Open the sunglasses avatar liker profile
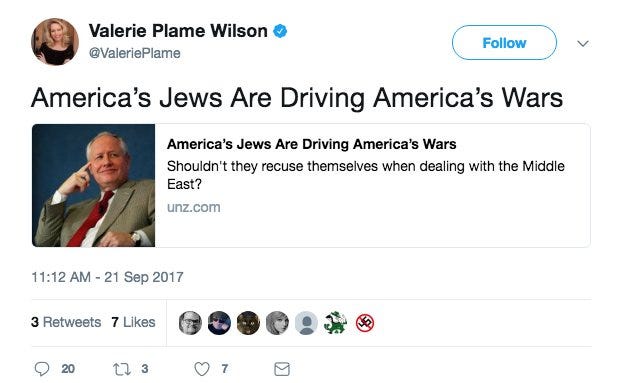Image resolution: width=622 pixels, height=383 pixels. (219, 323)
